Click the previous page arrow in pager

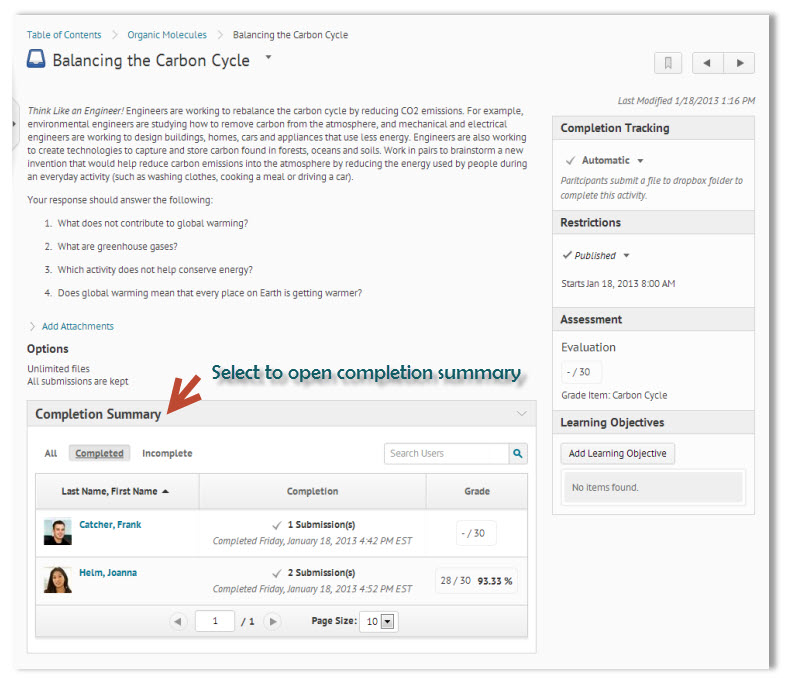[178, 621]
